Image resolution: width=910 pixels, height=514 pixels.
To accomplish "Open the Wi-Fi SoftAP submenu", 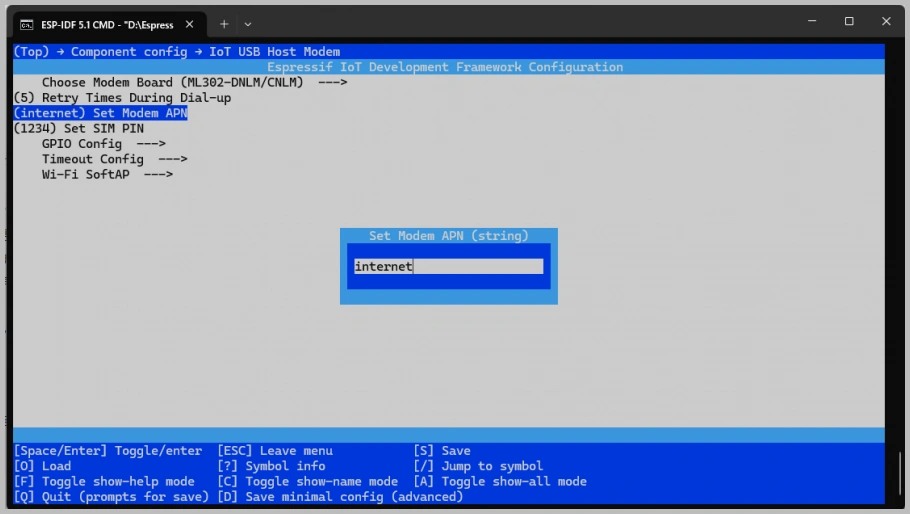I will pyautogui.click(x=107, y=174).
